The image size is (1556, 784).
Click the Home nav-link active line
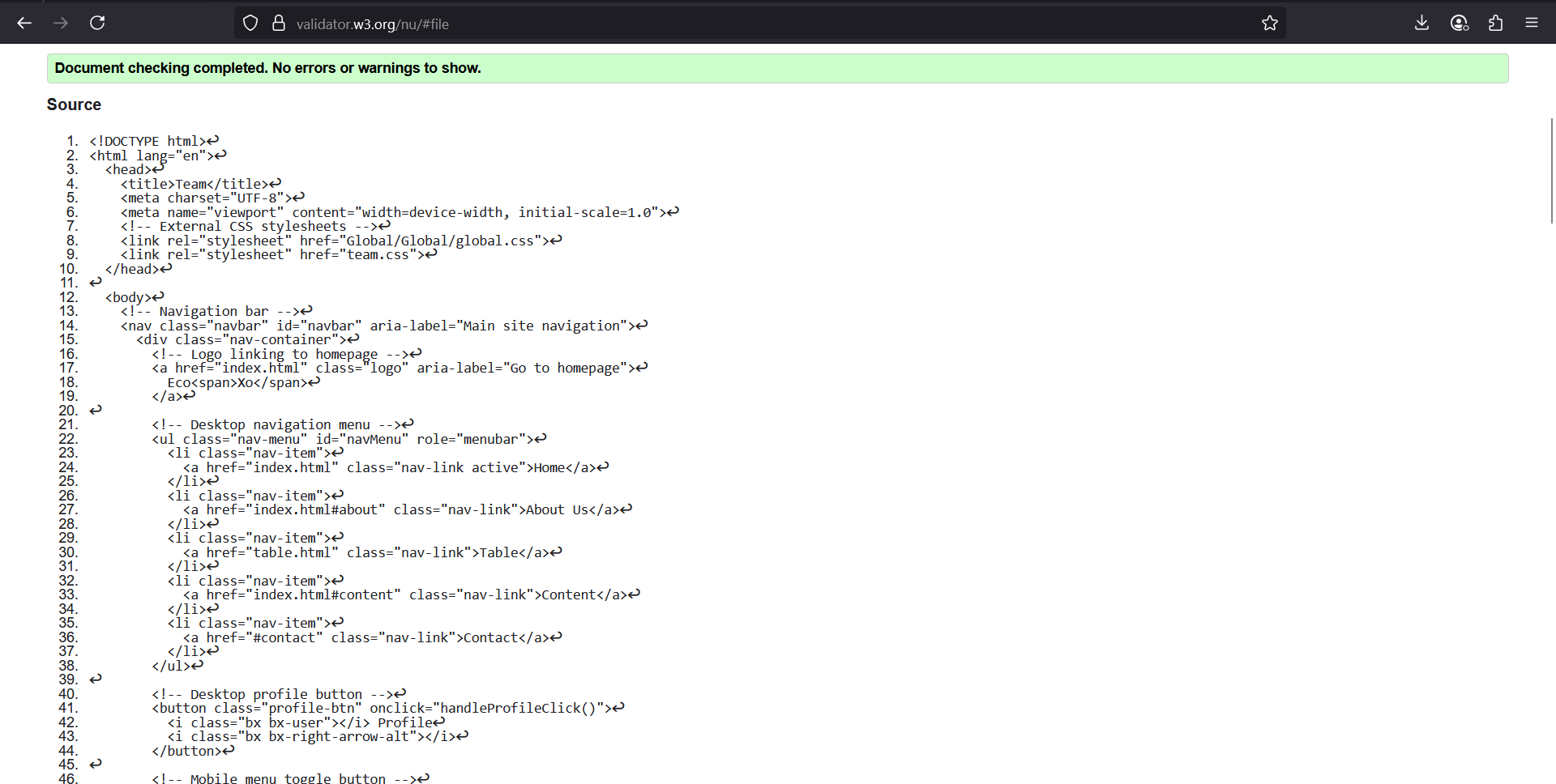[x=395, y=467]
